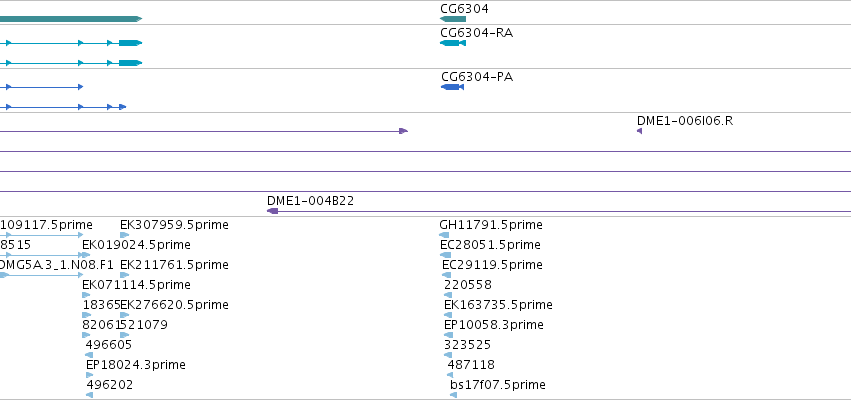This screenshot has height=400, width=851.
Task: Click the EC29119.5prime arrow glyph
Action: 446,275
